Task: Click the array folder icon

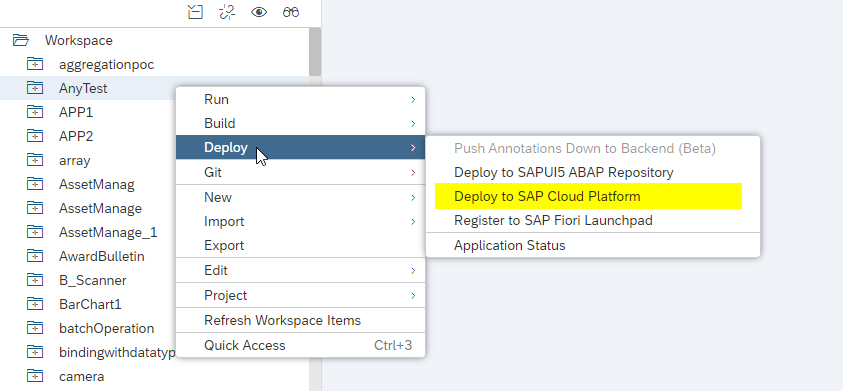Action: pos(35,160)
